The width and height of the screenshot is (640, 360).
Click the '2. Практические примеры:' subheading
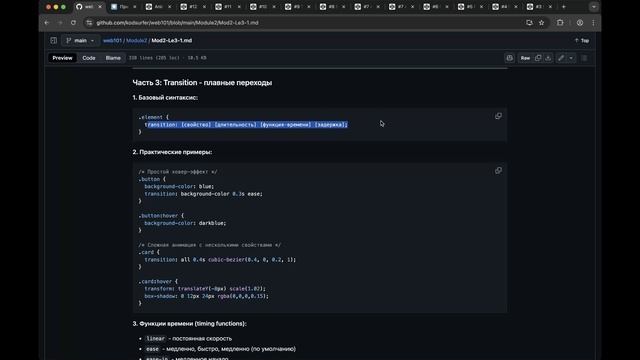coord(172,152)
